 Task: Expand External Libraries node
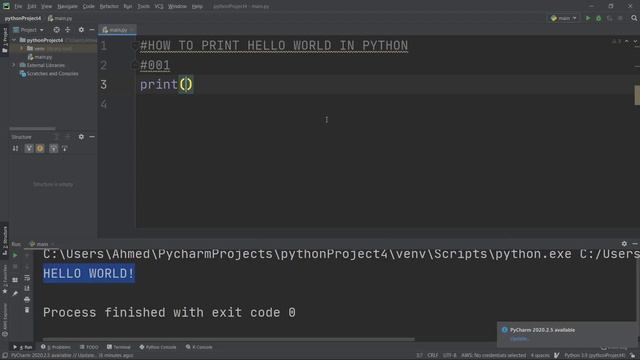[x=14, y=65]
